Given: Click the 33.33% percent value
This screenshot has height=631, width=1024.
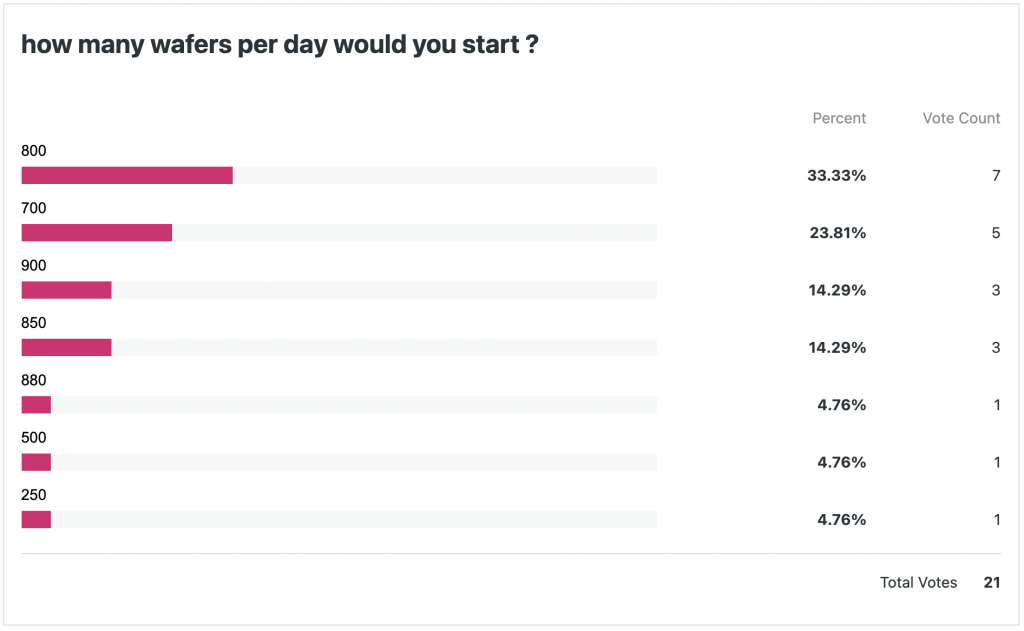Looking at the screenshot, I should 836,175.
